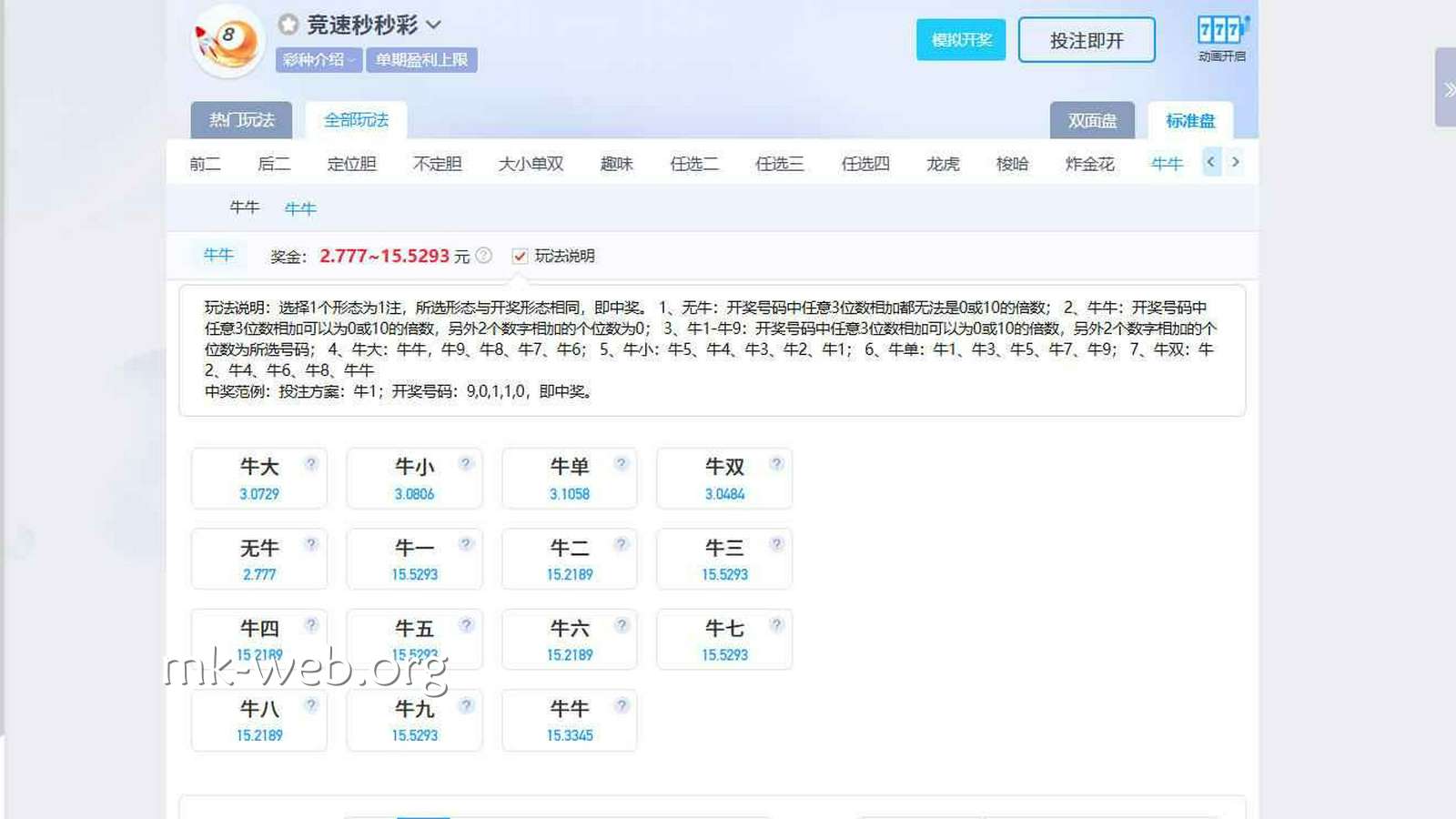Select the 梭哈 play type

[1012, 164]
